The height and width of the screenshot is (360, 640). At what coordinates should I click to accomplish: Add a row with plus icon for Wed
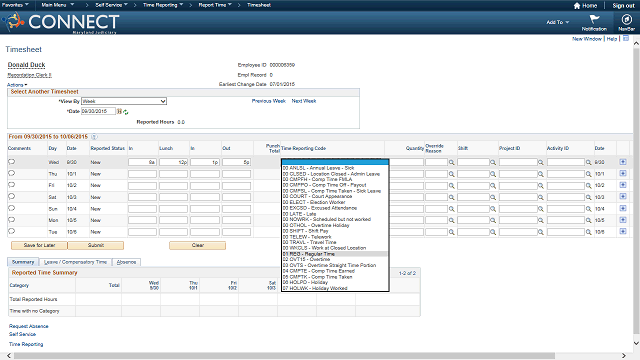point(622,162)
